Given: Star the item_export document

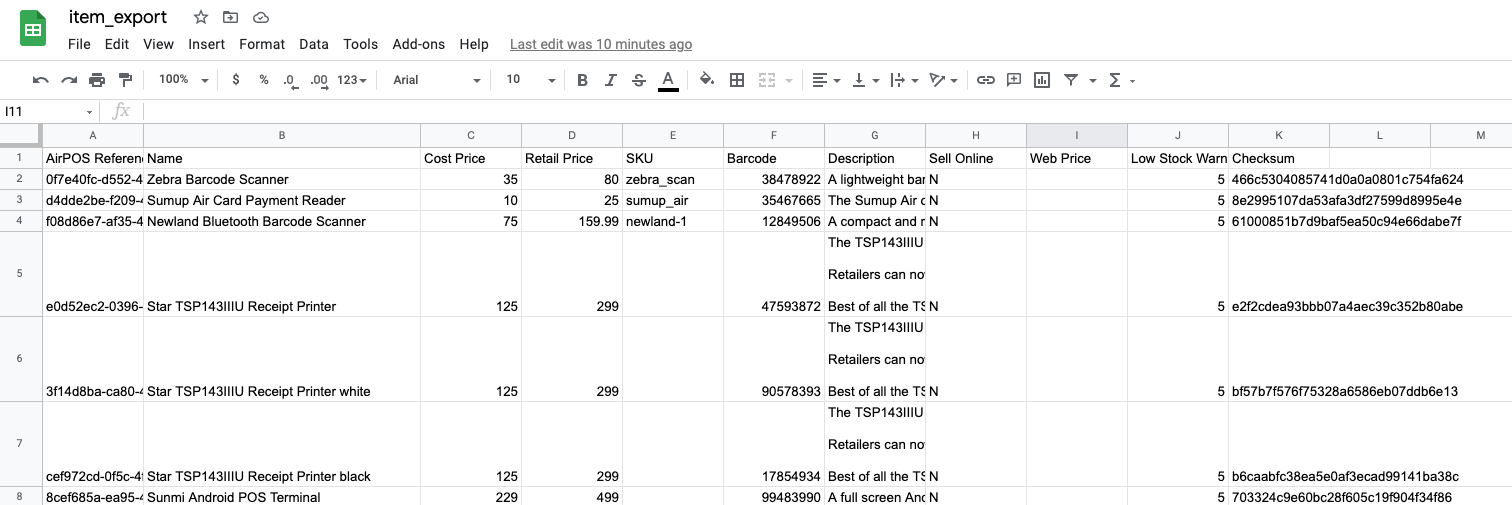Looking at the screenshot, I should tap(201, 17).
